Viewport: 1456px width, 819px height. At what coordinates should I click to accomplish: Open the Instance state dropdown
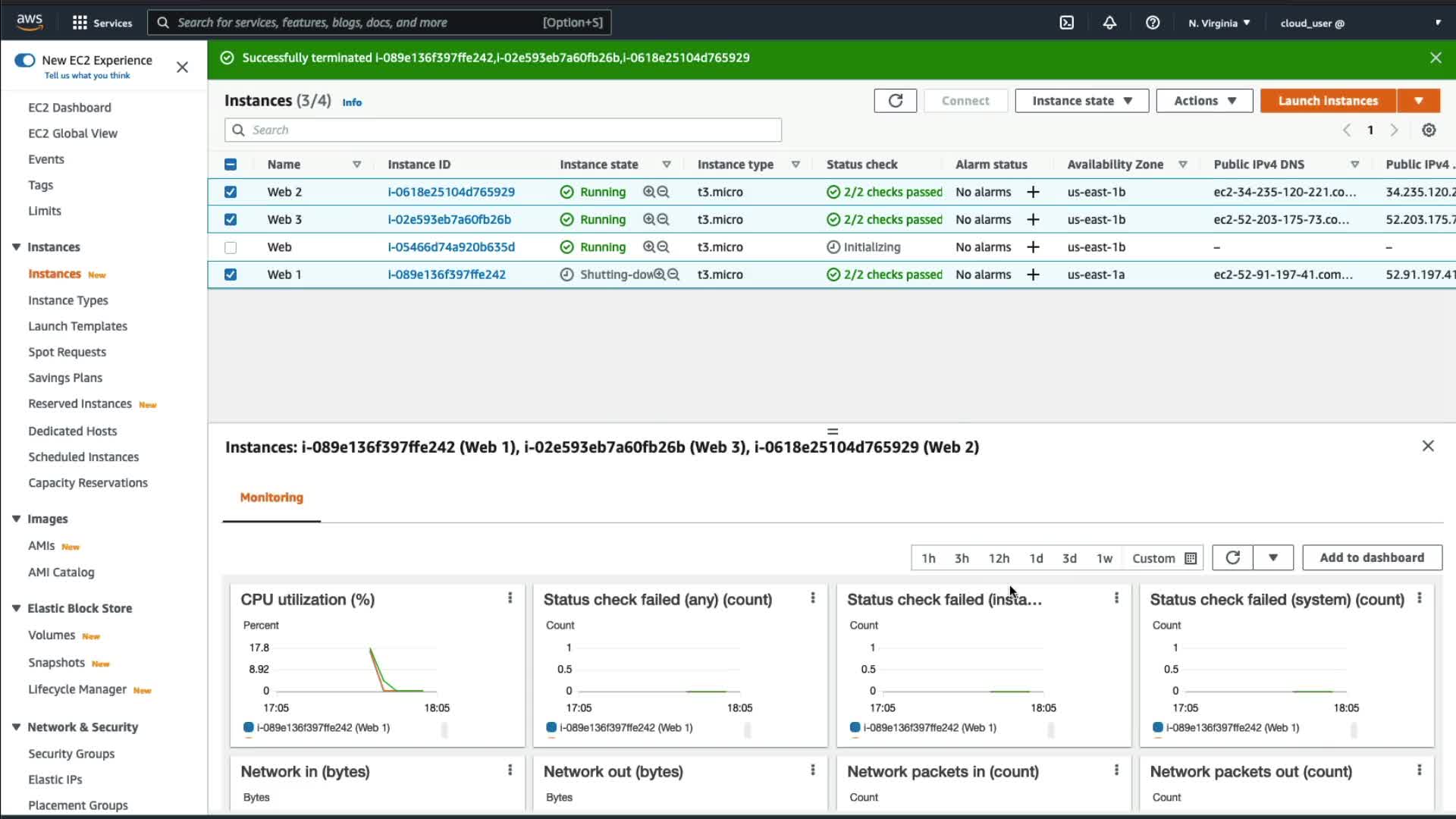(1081, 101)
